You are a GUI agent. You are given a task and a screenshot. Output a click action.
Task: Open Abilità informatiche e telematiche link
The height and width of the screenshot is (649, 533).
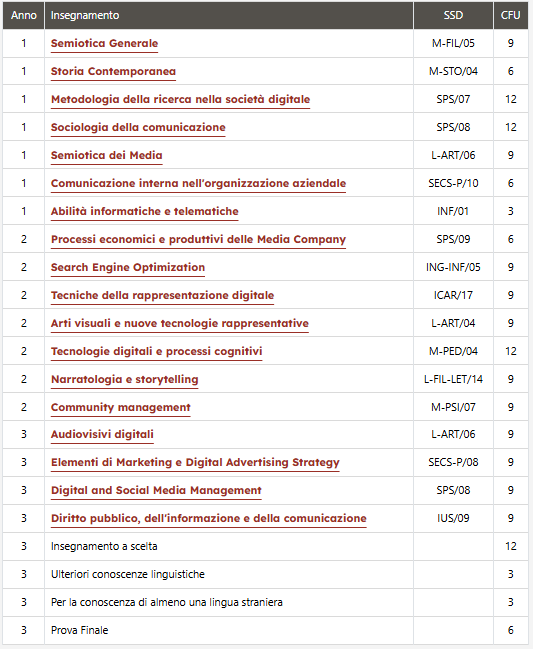[144, 212]
